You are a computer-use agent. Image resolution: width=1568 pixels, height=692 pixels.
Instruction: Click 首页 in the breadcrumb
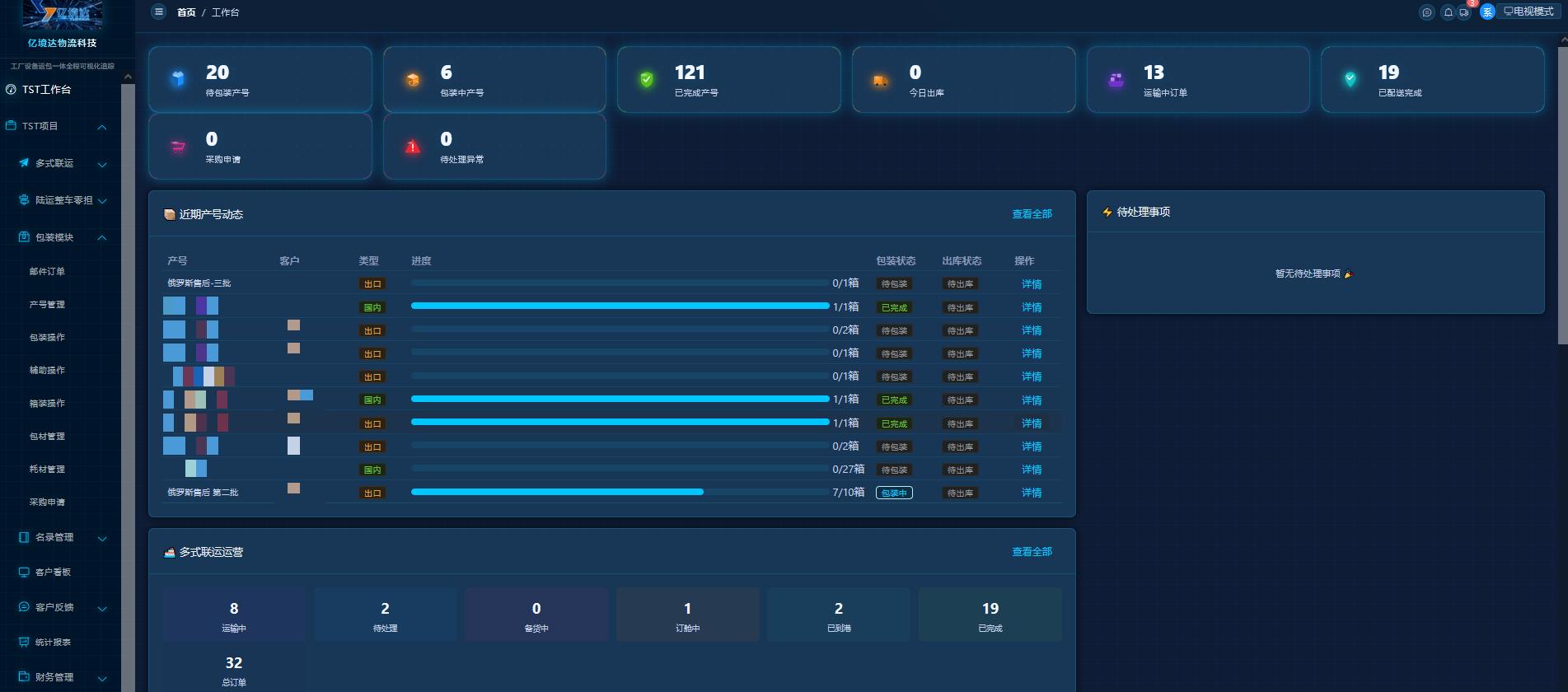186,13
